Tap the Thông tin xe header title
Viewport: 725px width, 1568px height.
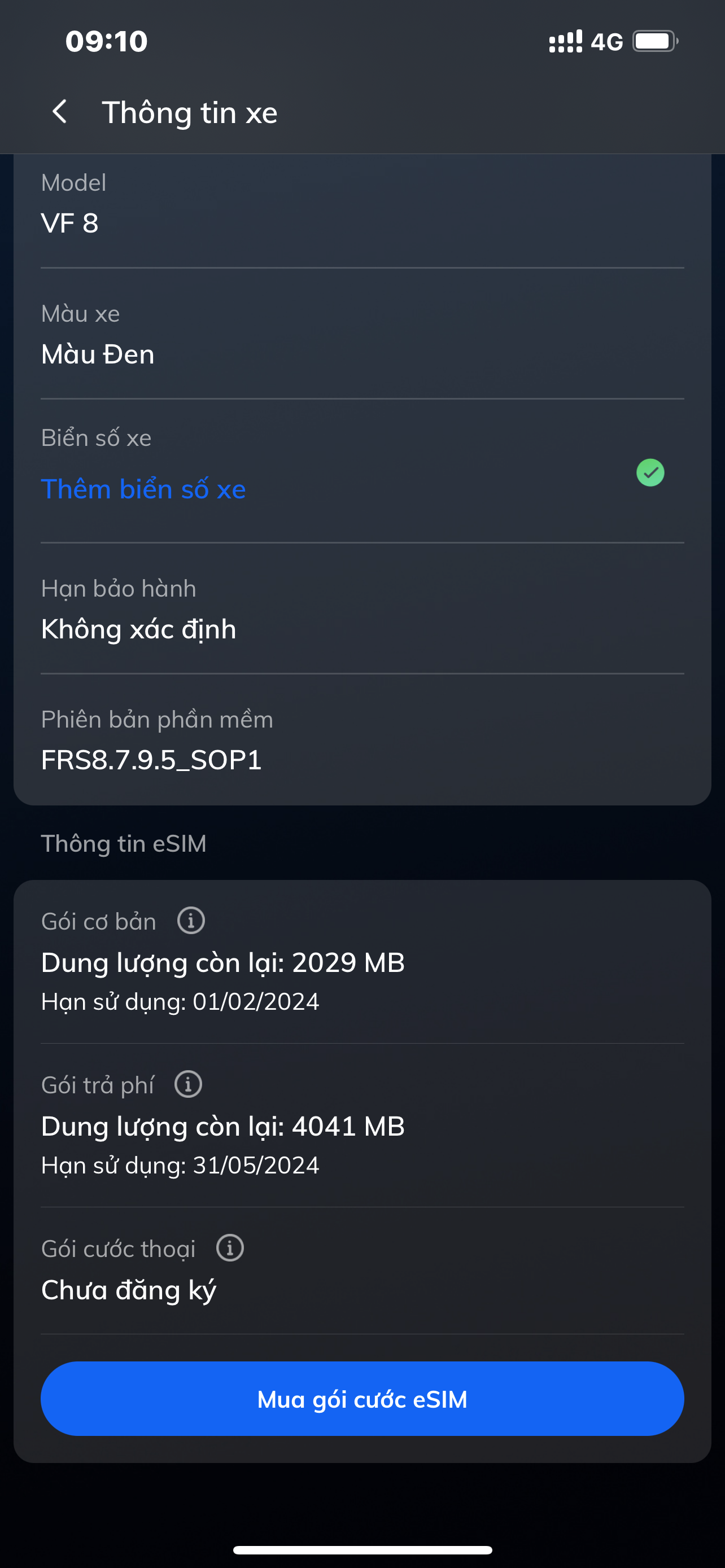[189, 113]
